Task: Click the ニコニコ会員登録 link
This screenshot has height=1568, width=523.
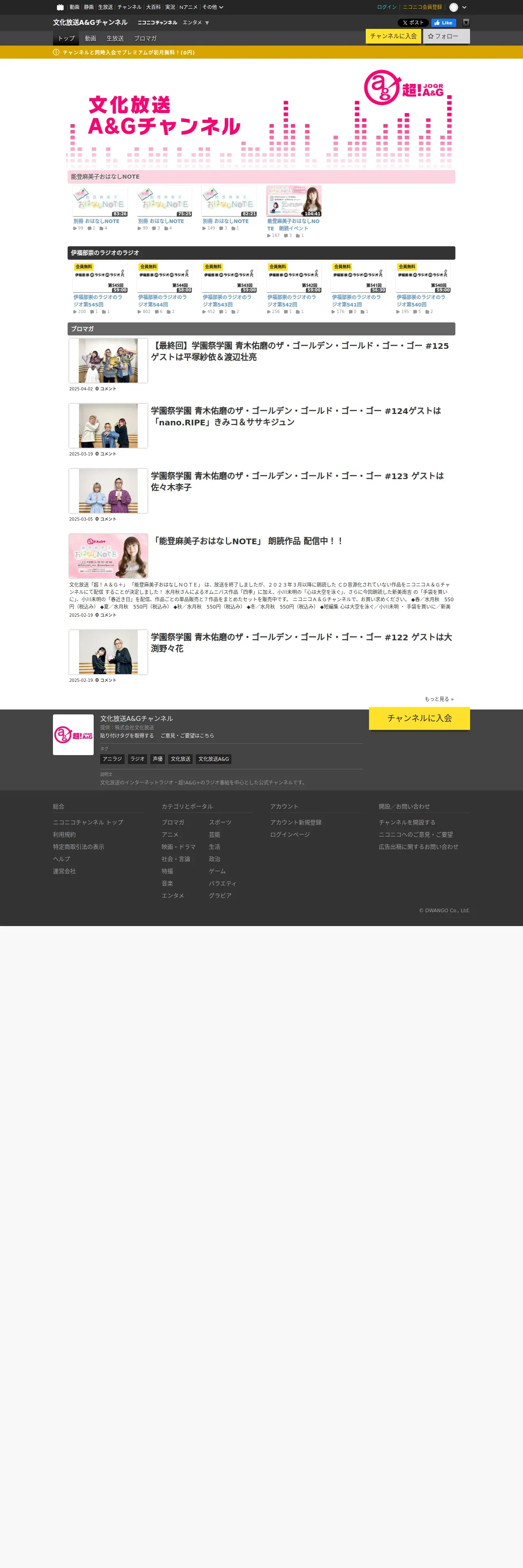Action: 422,7
